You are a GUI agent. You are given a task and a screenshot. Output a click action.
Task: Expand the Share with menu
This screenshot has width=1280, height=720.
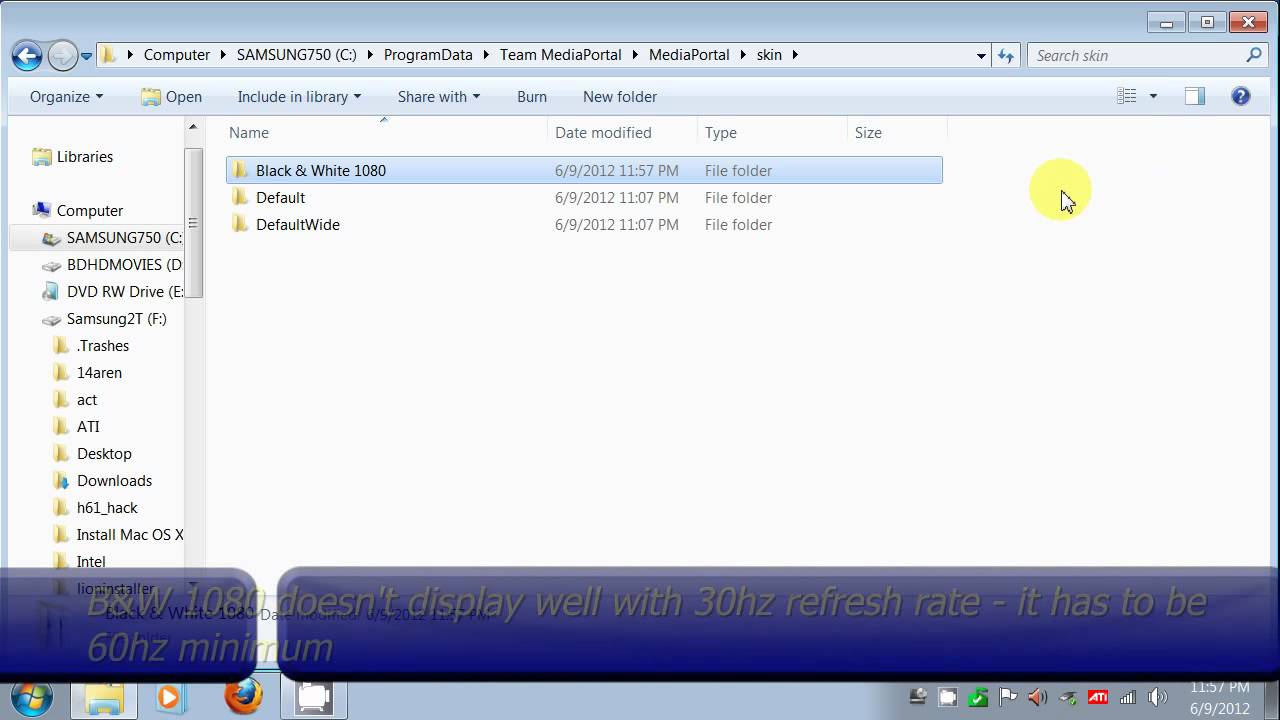click(x=439, y=97)
